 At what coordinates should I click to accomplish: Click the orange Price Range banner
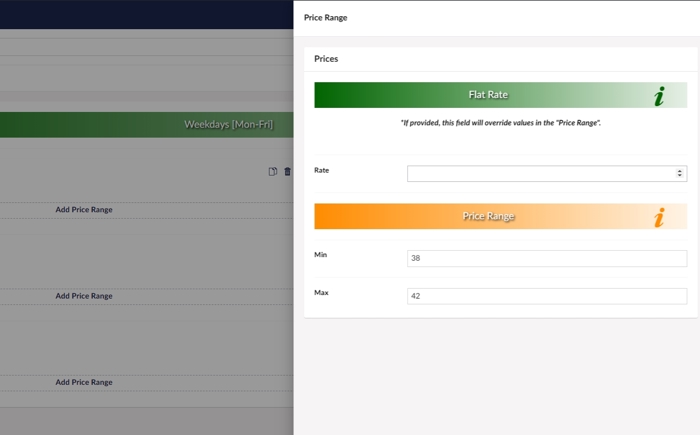[500, 216]
